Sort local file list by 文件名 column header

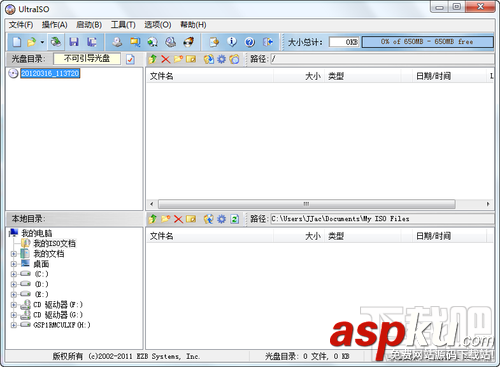[210, 236]
